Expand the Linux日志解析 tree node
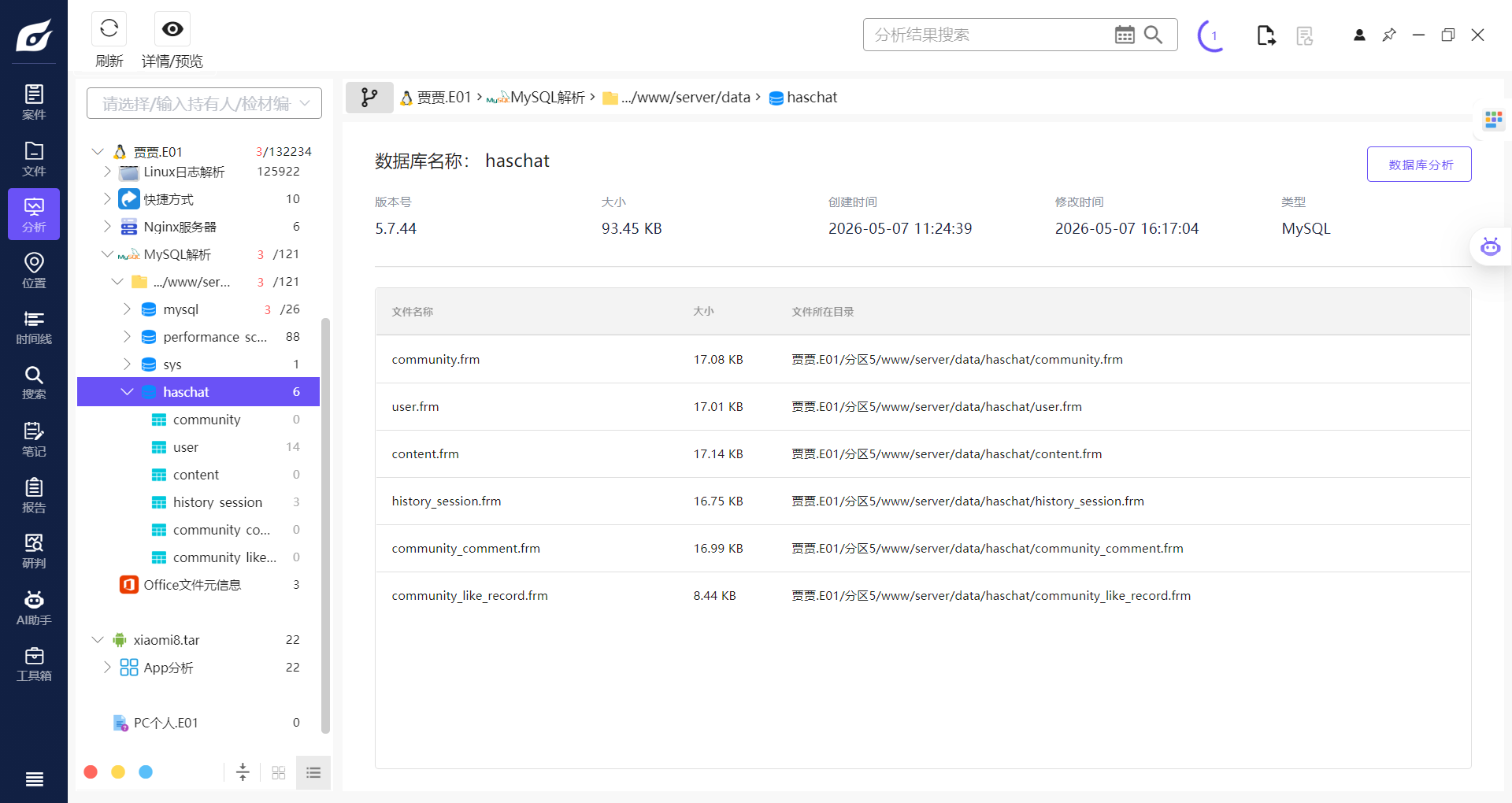This screenshot has height=803, width=1512. [107, 171]
